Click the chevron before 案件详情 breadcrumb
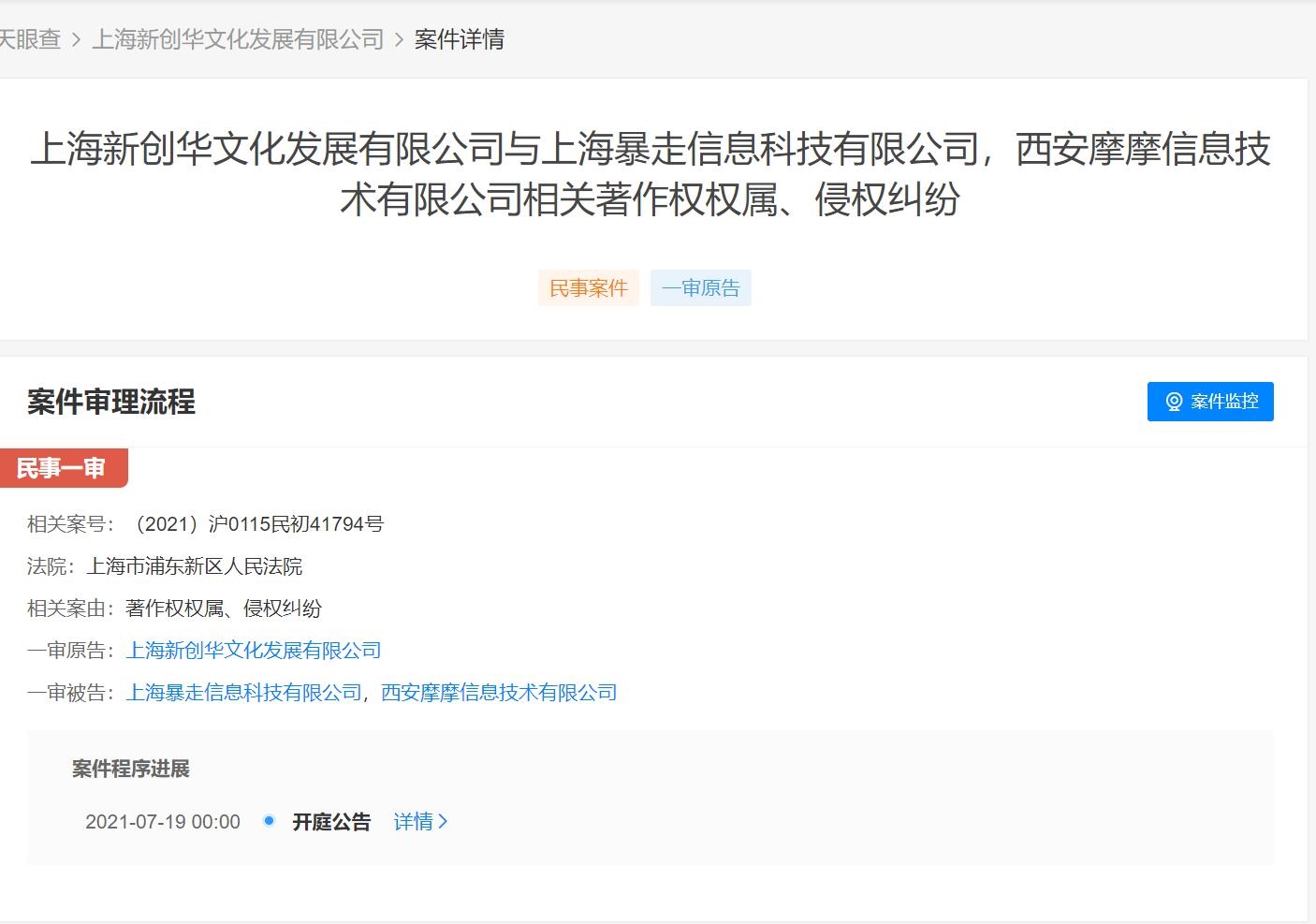This screenshot has width=1316, height=924. tap(400, 39)
